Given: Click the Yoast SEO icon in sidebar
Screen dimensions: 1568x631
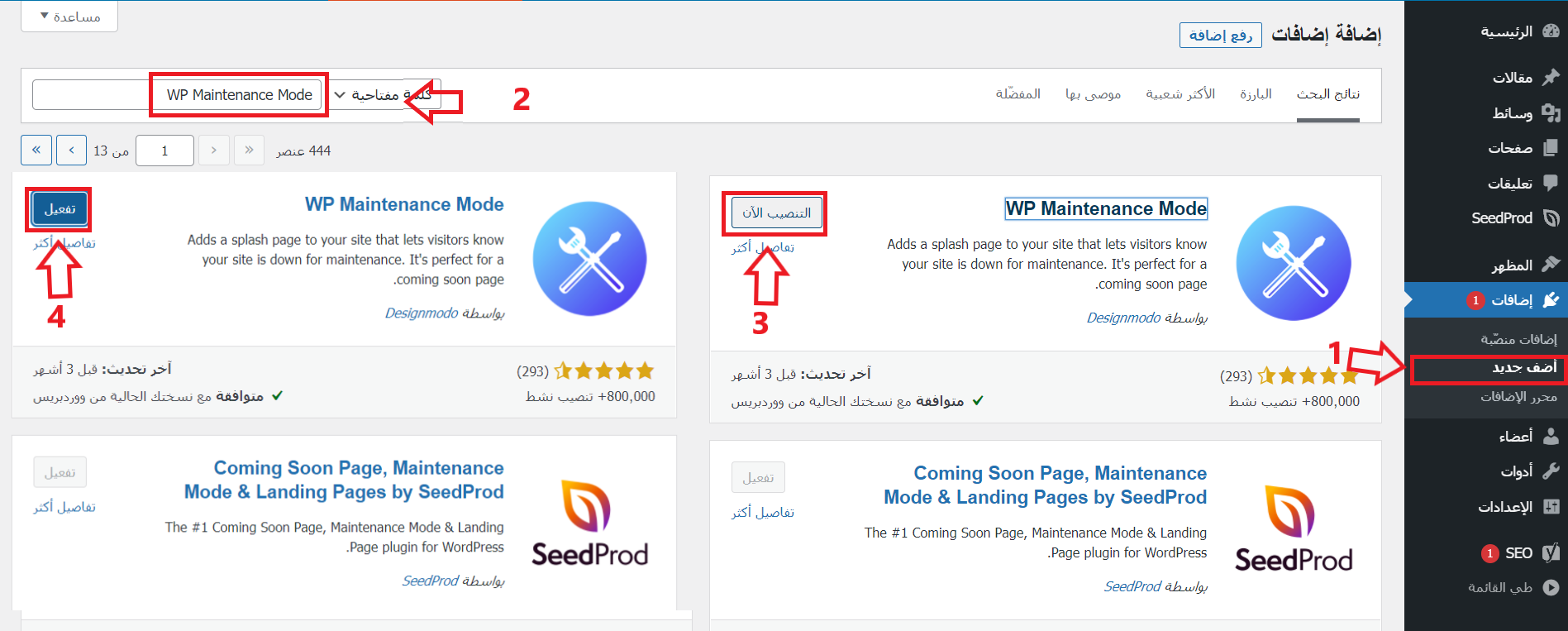Looking at the screenshot, I should click(1551, 552).
